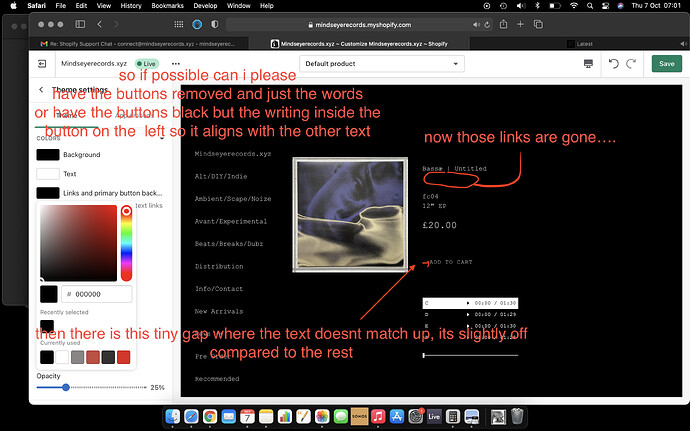Image resolution: width=690 pixels, height=431 pixels.
Task: Open Wi-Fi status in the menu bar
Action: [574, 6]
